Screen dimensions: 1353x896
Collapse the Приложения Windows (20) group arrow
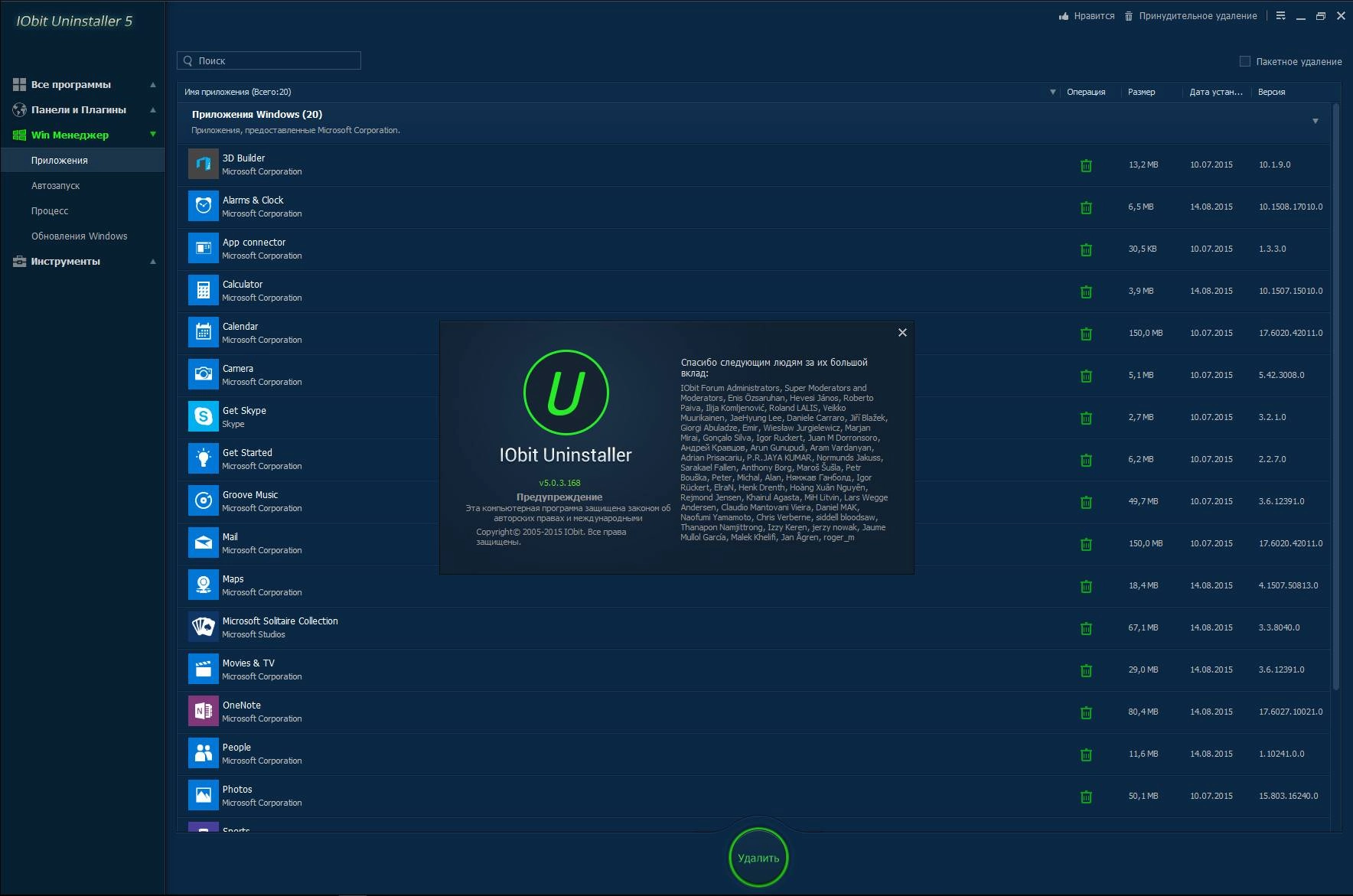click(1316, 121)
